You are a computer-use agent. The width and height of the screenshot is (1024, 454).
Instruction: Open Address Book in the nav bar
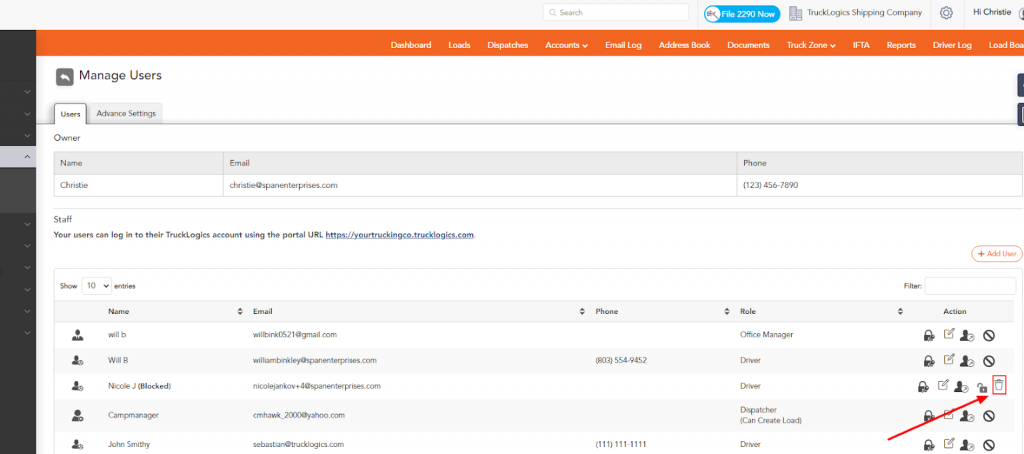(684, 45)
